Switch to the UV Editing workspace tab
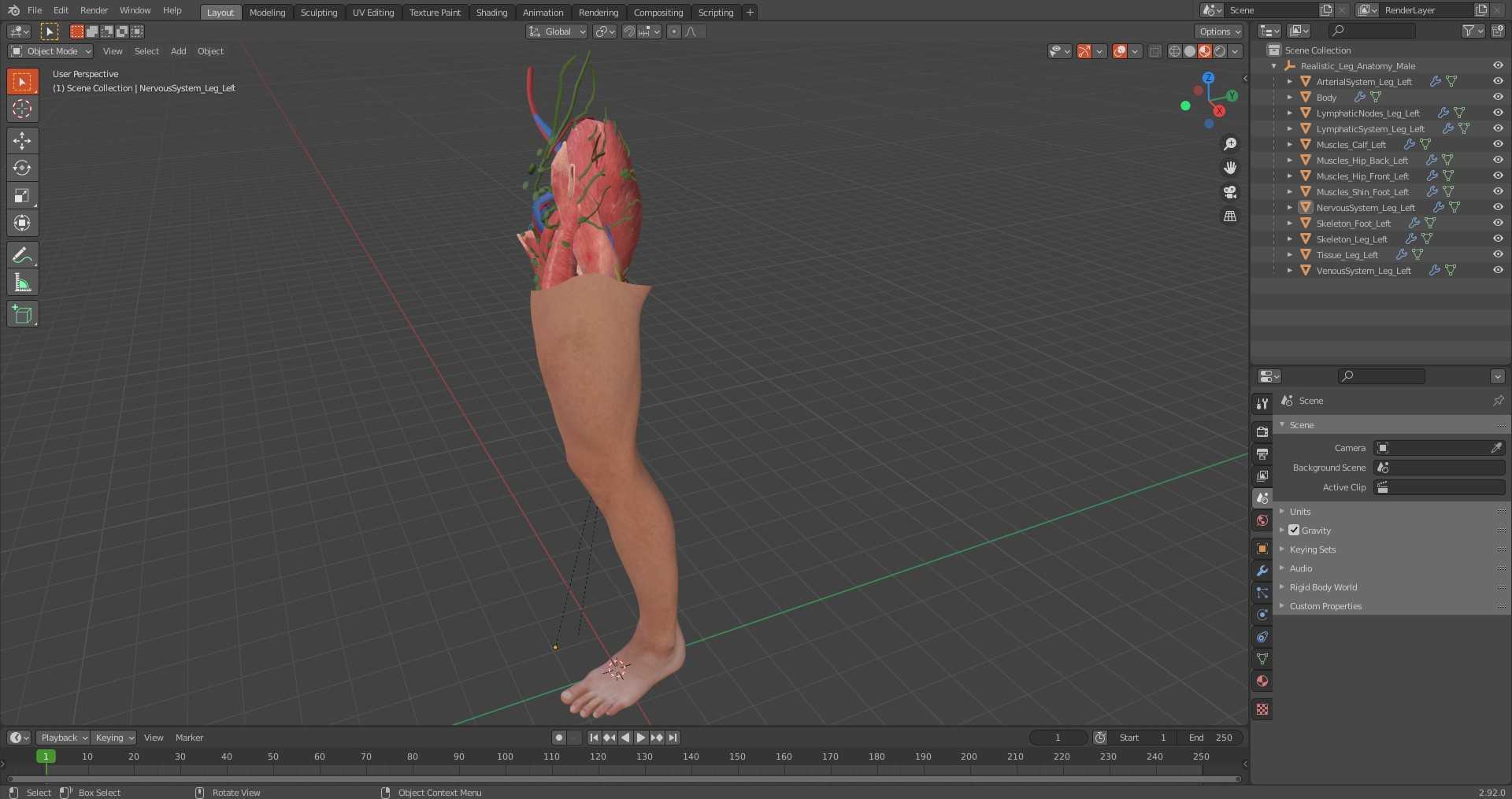Image resolution: width=1512 pixels, height=799 pixels. [373, 13]
